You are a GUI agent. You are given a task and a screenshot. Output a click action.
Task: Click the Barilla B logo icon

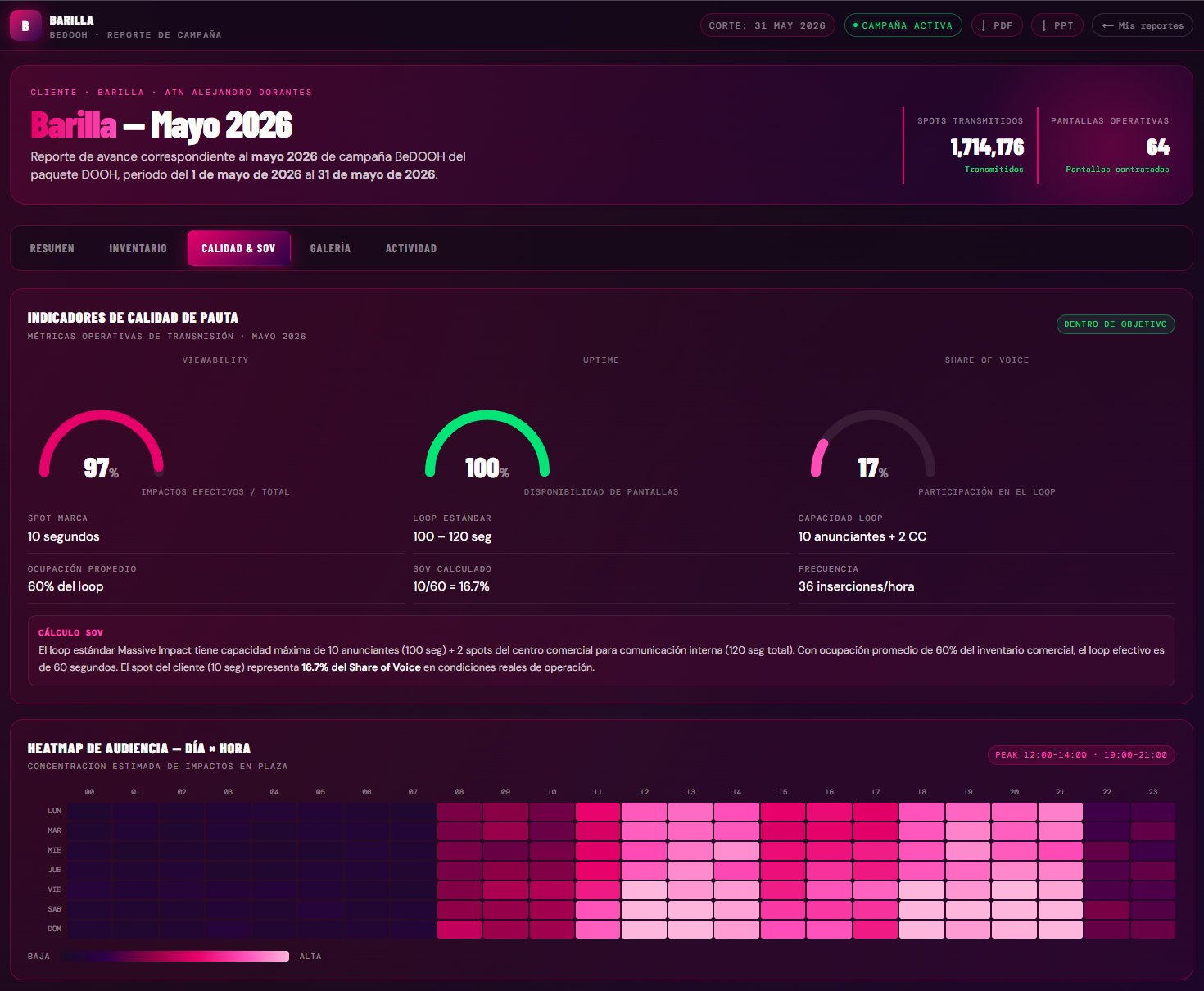tap(25, 25)
